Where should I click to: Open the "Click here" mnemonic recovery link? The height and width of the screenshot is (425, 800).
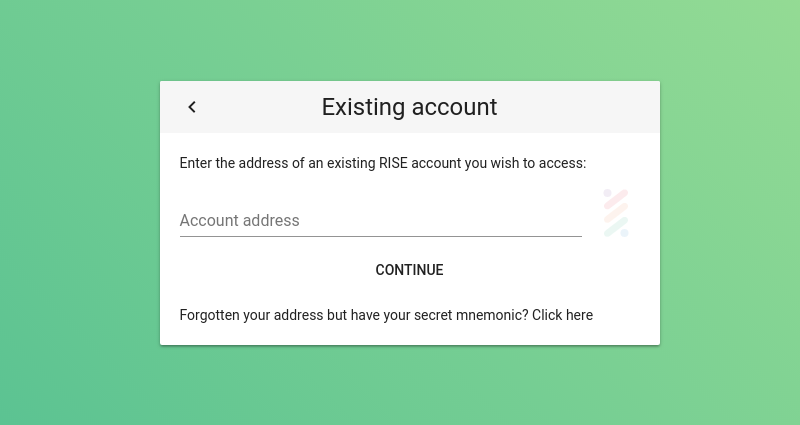coord(562,315)
